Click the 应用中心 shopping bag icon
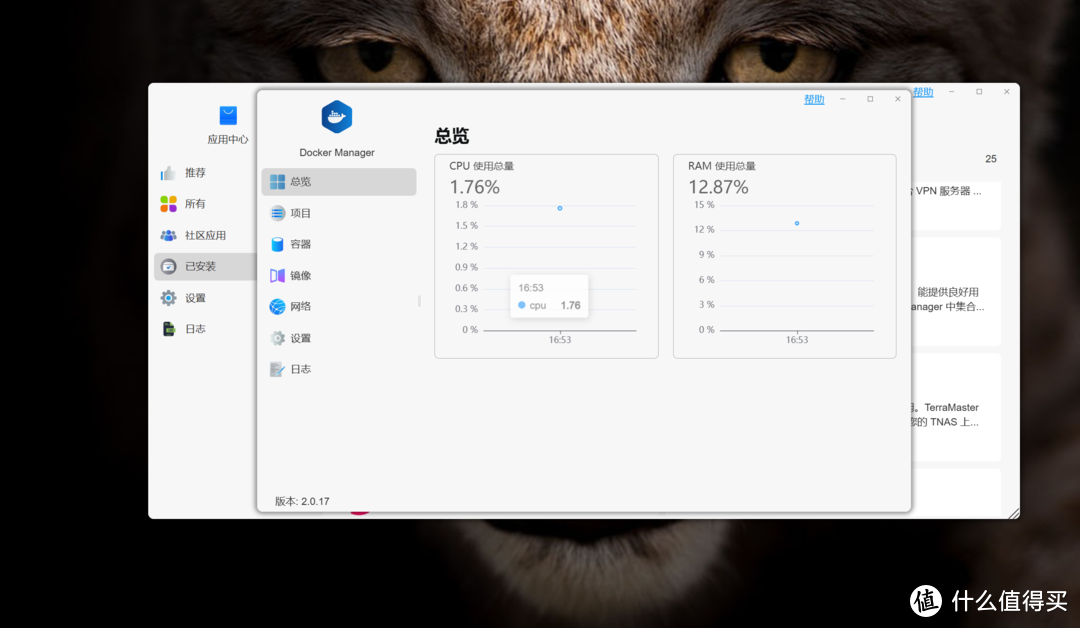 [x=228, y=116]
